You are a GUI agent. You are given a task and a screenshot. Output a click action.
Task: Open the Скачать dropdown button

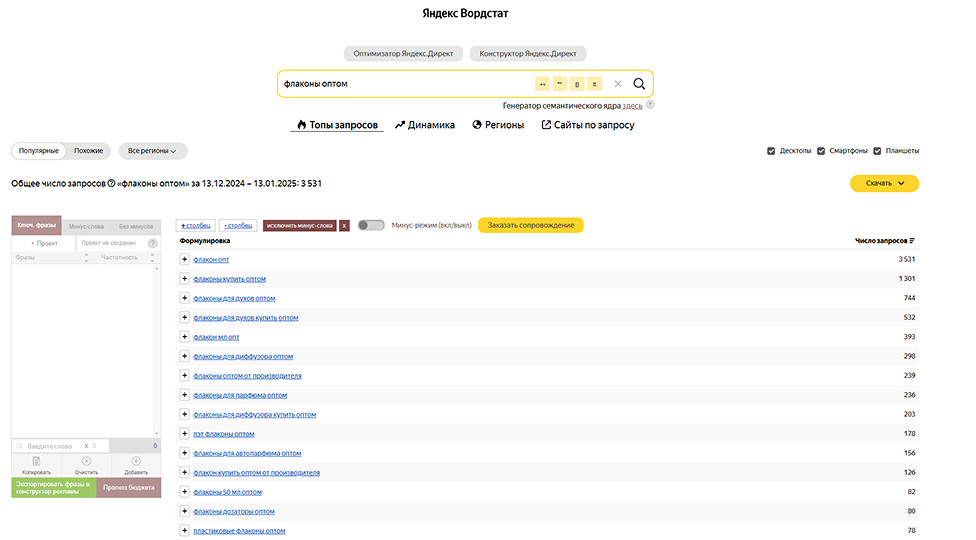tap(884, 184)
